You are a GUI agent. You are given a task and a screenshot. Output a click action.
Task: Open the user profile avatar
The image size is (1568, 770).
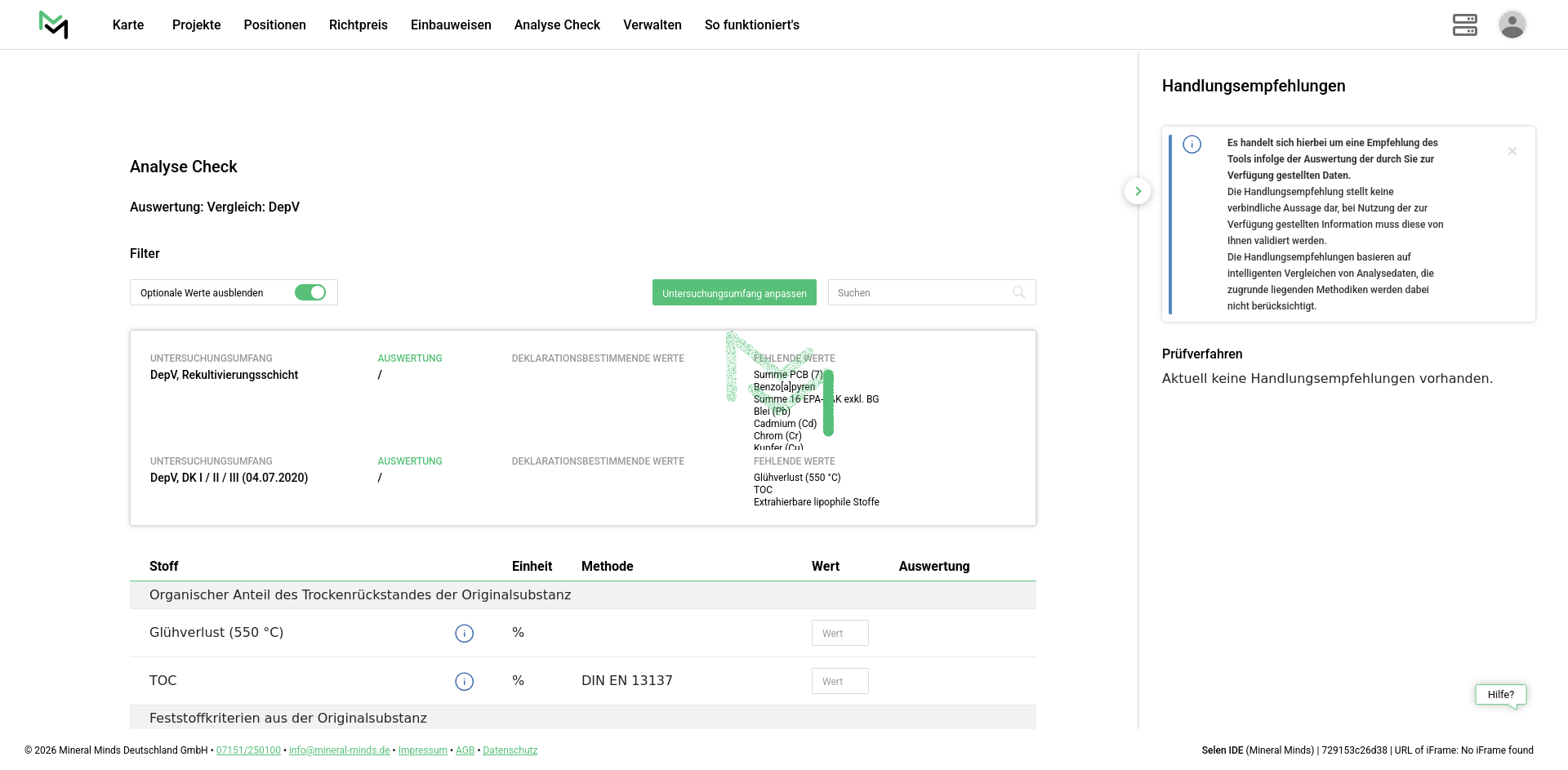(x=1512, y=24)
